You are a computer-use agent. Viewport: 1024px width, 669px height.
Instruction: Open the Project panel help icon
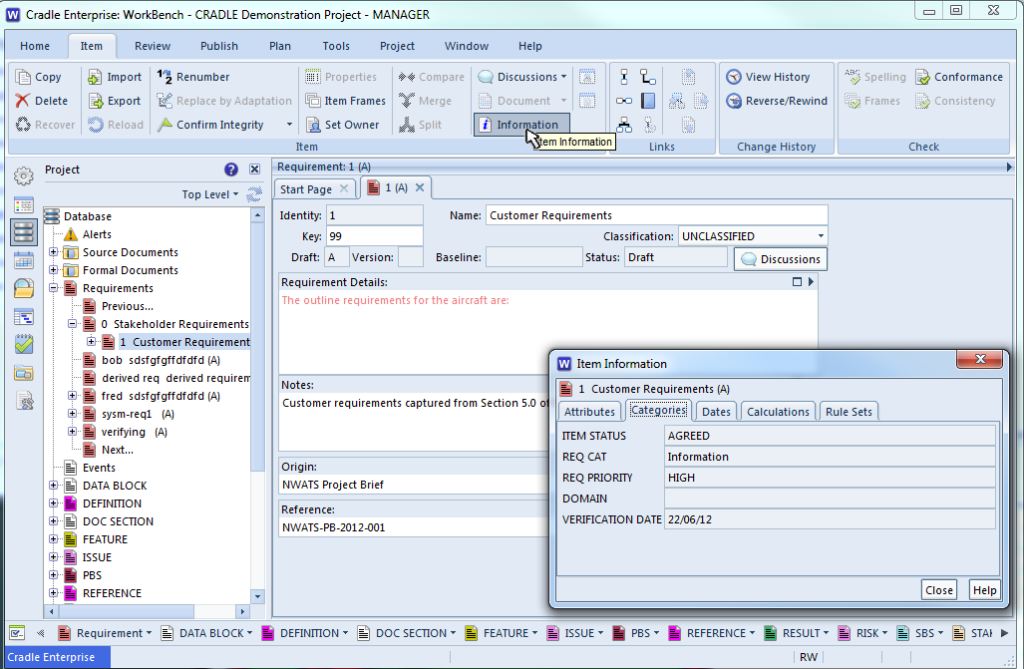(x=231, y=170)
